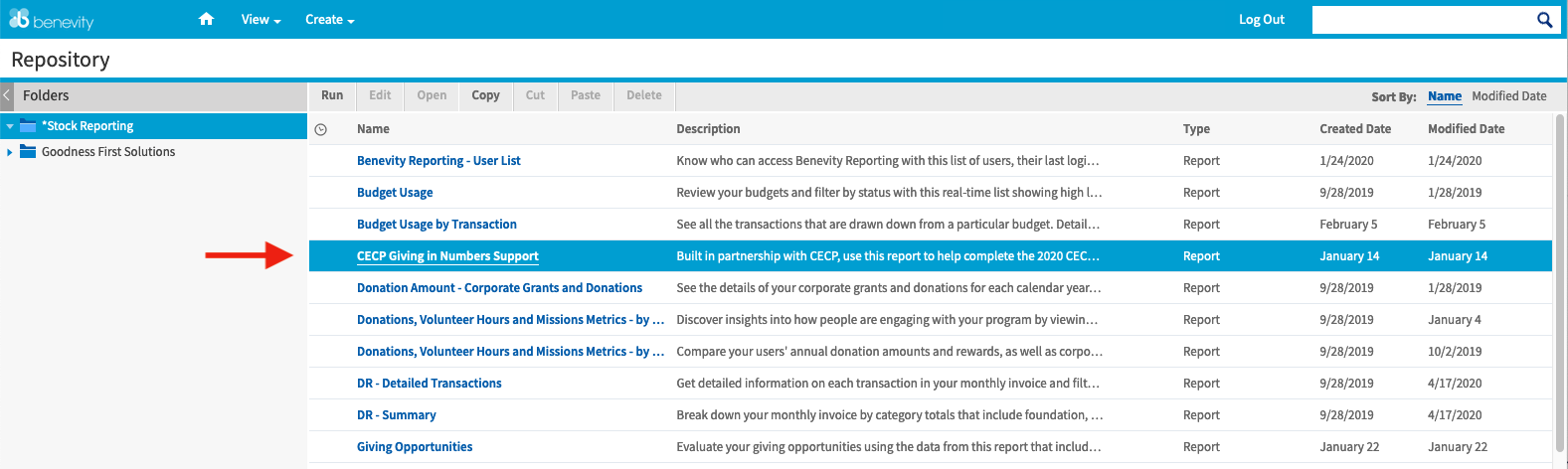Open the DR - Summary report
Viewport: 1568px width, 469px height.
[x=397, y=415]
